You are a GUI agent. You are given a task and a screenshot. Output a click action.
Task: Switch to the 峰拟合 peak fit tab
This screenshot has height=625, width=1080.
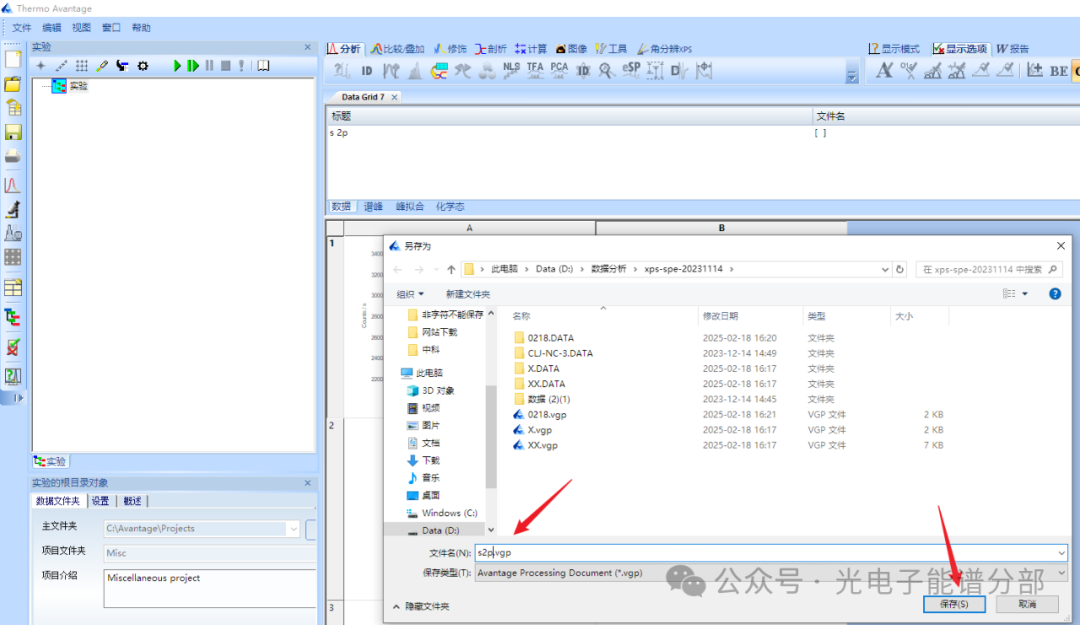409,206
